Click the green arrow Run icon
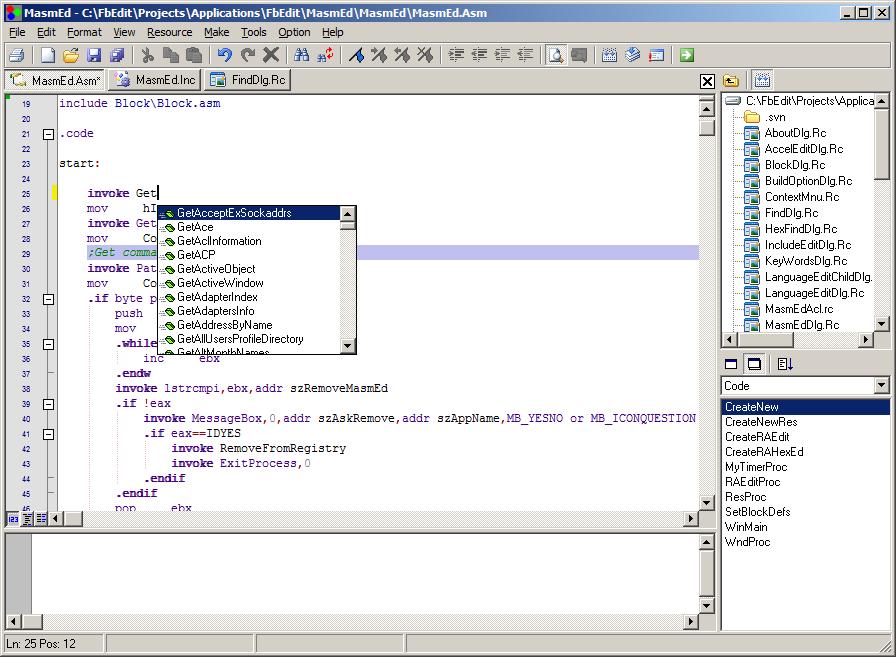896x657 pixels. [x=686, y=55]
